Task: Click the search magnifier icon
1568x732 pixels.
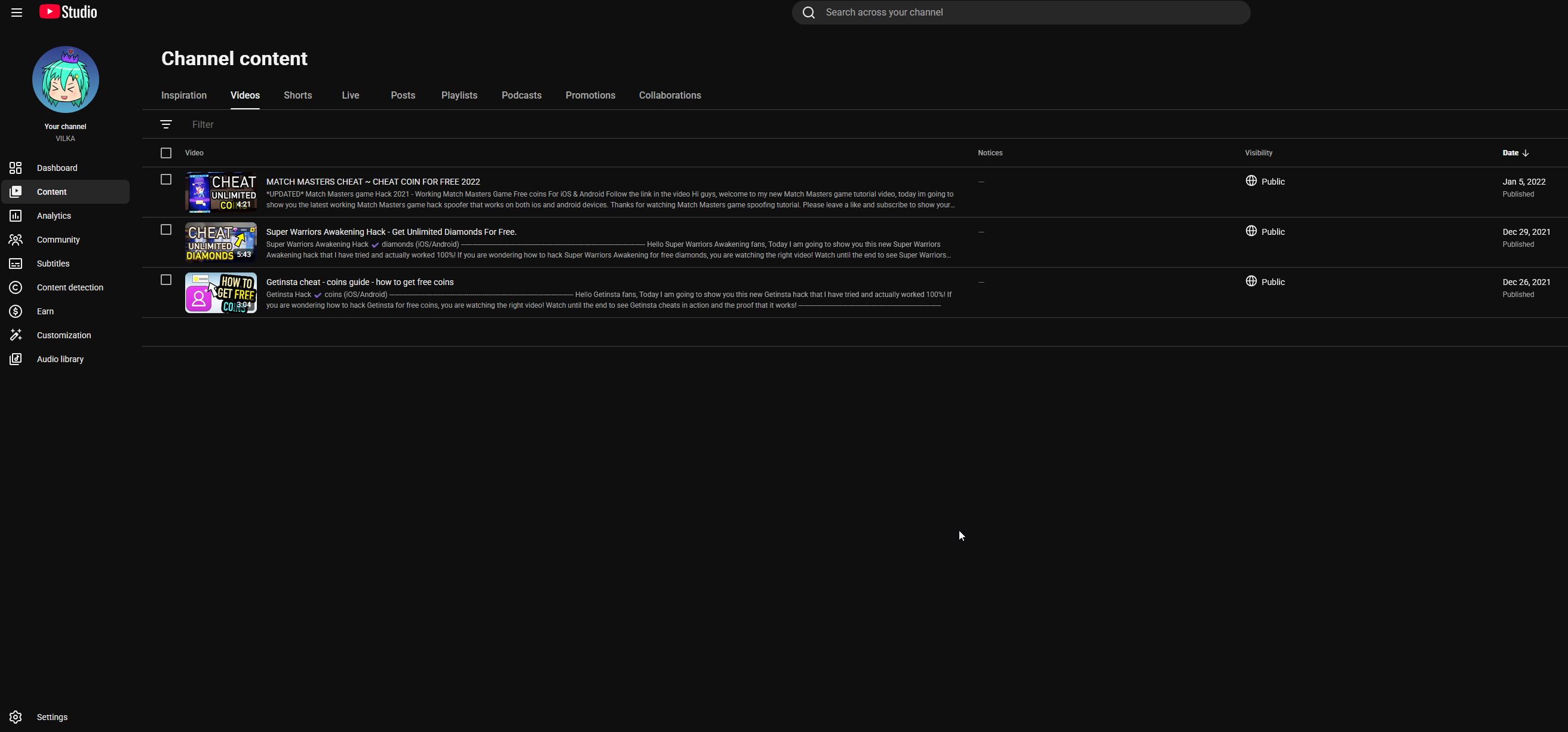Action: coord(808,12)
